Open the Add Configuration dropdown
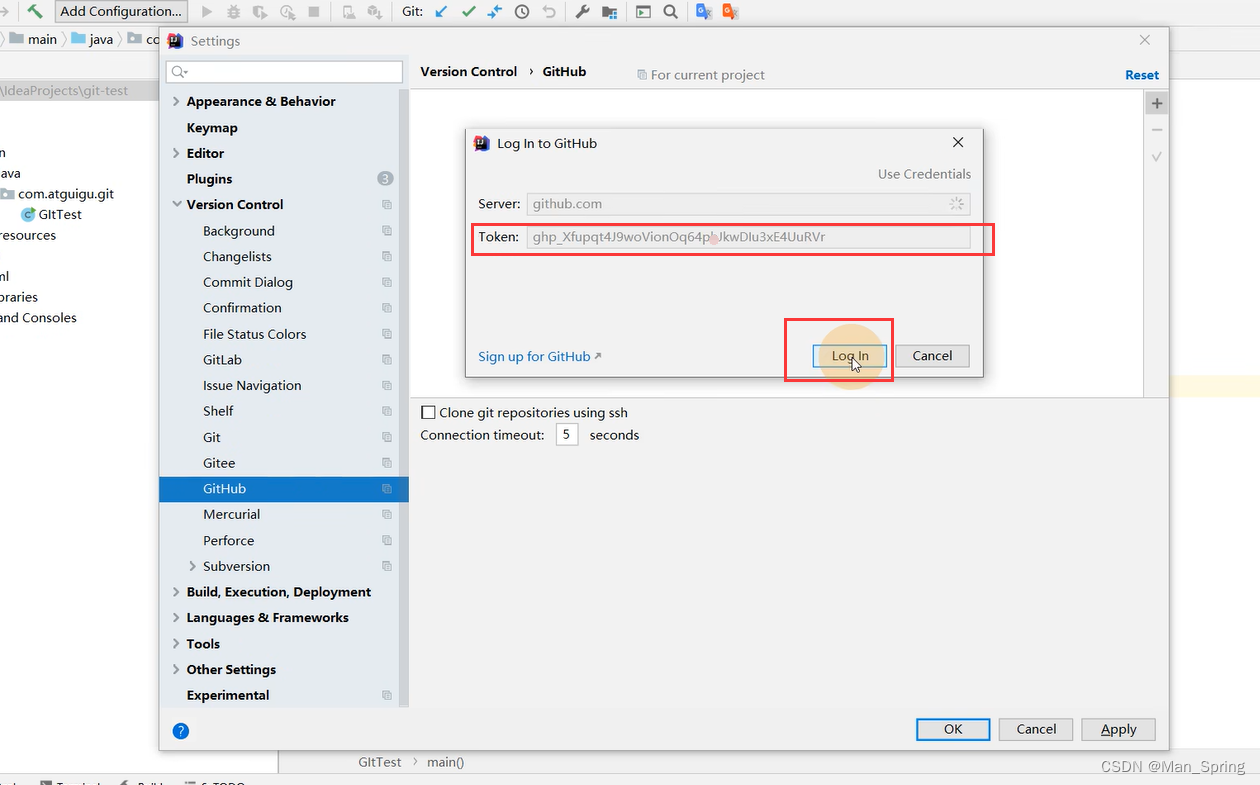The image size is (1260, 785). point(121,12)
